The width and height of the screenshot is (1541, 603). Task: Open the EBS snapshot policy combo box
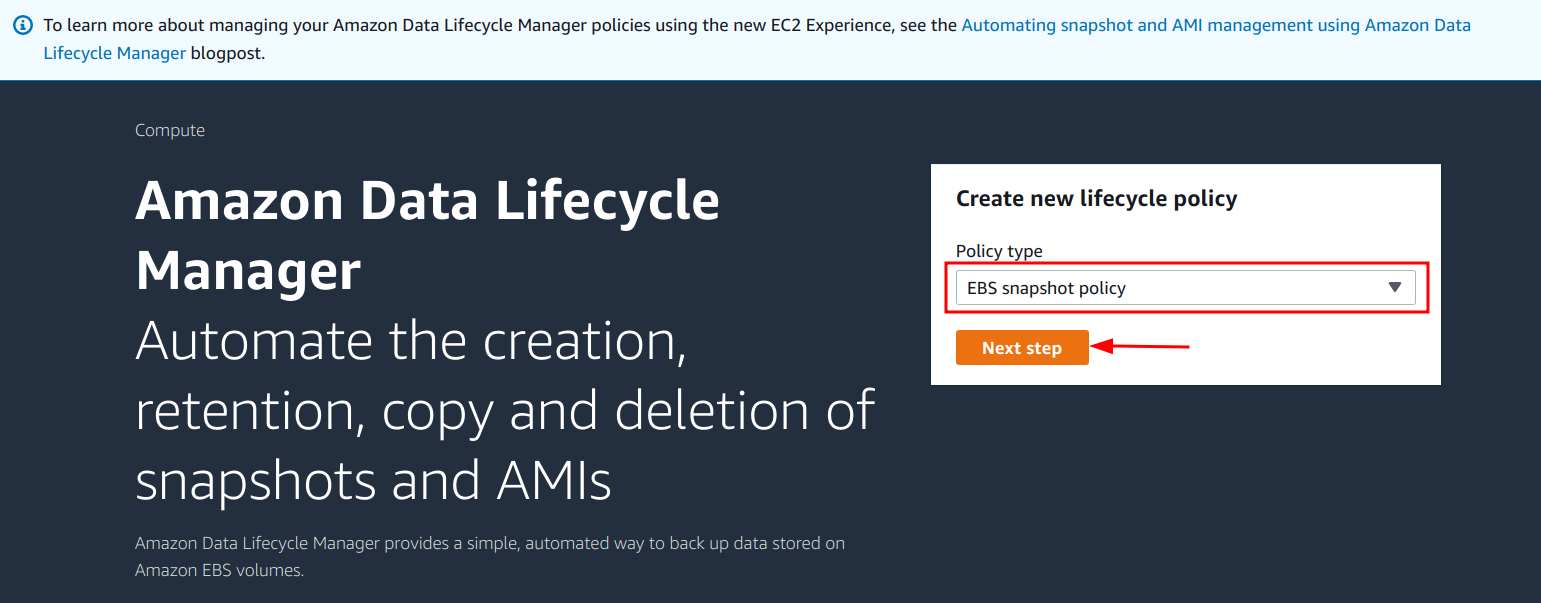(x=1185, y=288)
